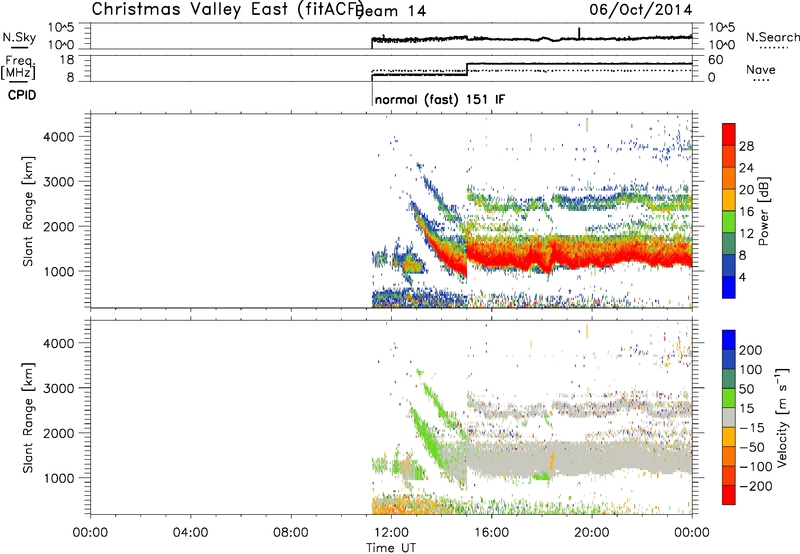800x554 pixels.
Task: Click the 'normal (fast) 151 IF' annotation
Action: click(440, 99)
